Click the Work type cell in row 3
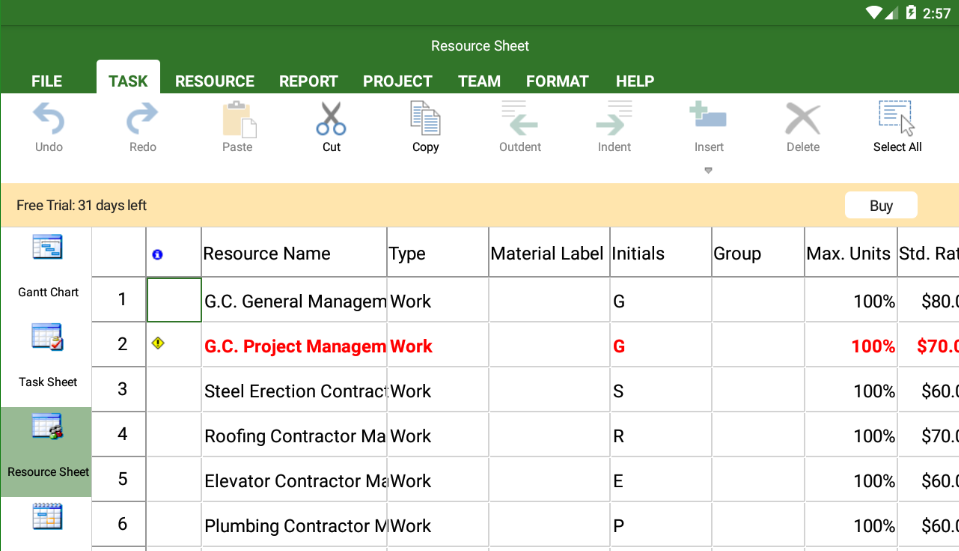Viewport: 959px width, 551px height. click(438, 389)
